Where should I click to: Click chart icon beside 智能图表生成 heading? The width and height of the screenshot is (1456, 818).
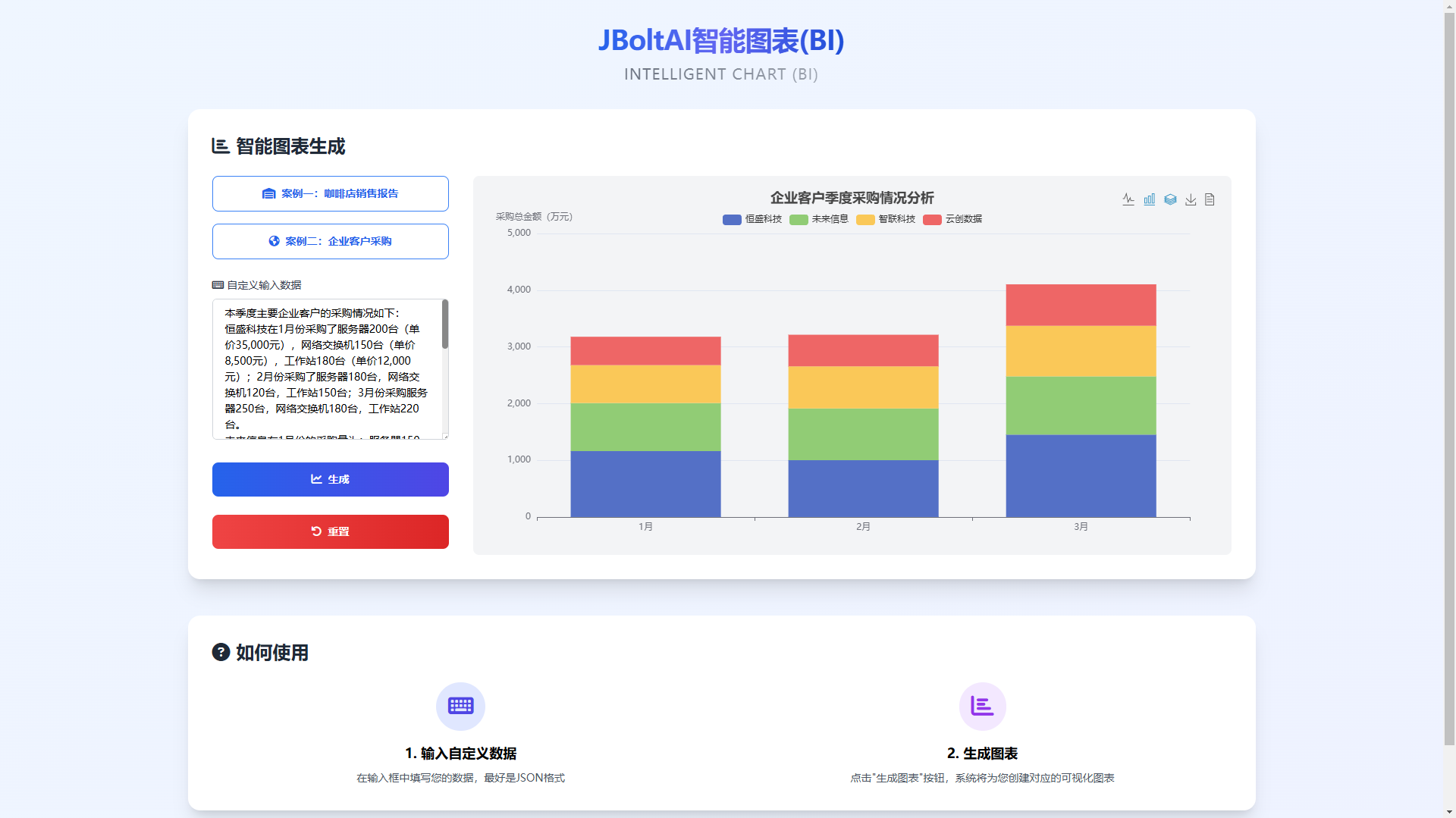click(221, 146)
